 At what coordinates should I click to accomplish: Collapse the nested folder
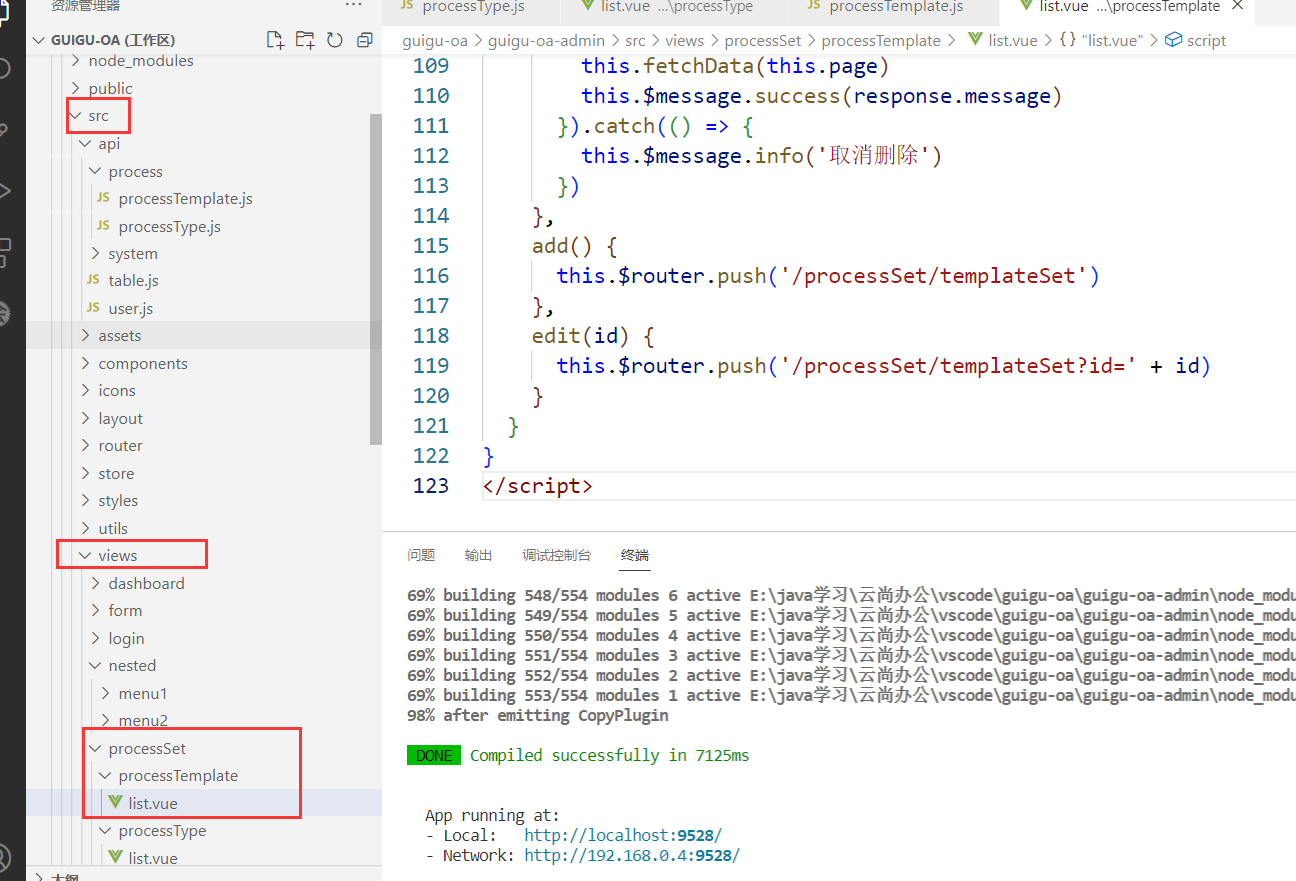tap(96, 665)
